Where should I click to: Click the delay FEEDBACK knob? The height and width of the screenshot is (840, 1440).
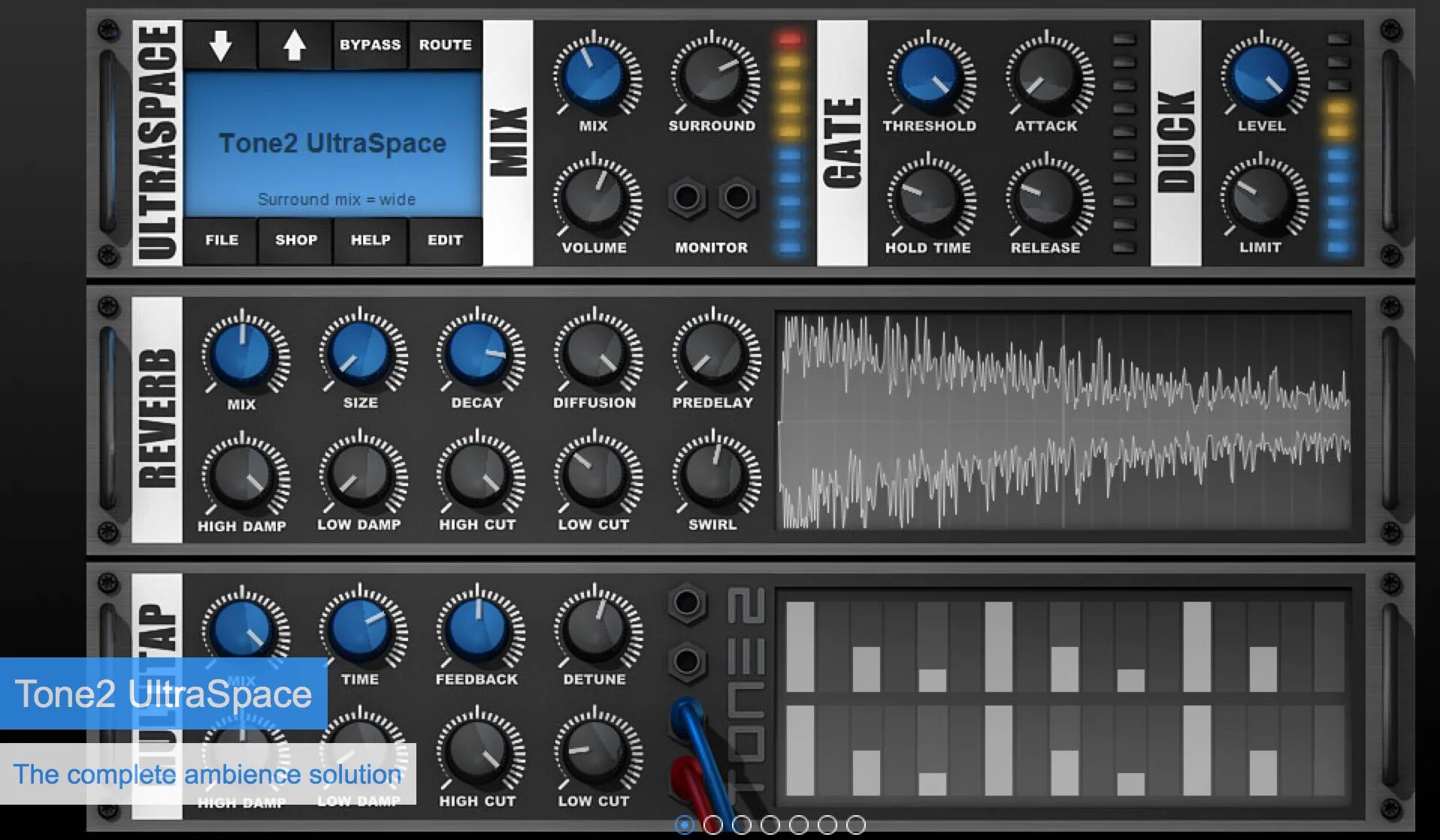pos(478,628)
